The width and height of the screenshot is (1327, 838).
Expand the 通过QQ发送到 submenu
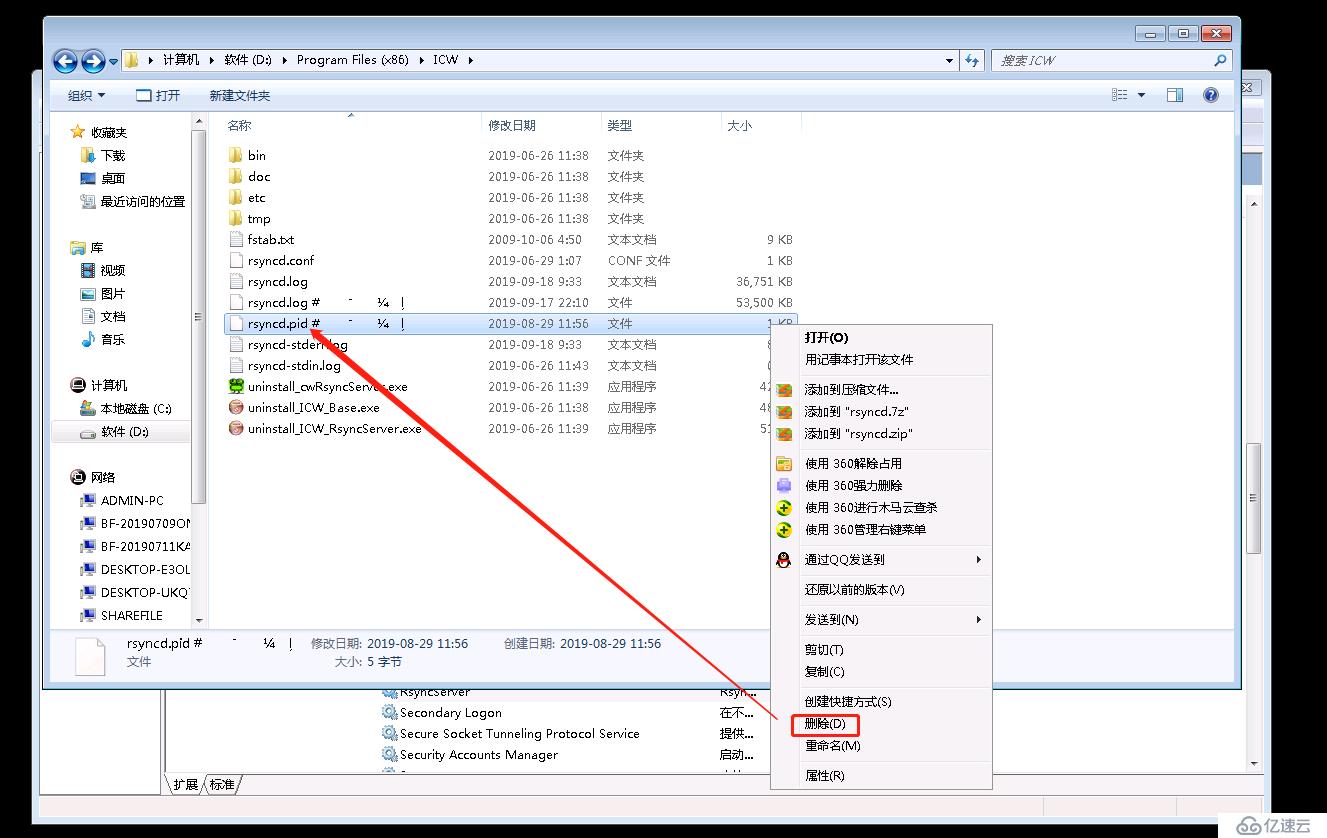click(x=979, y=559)
